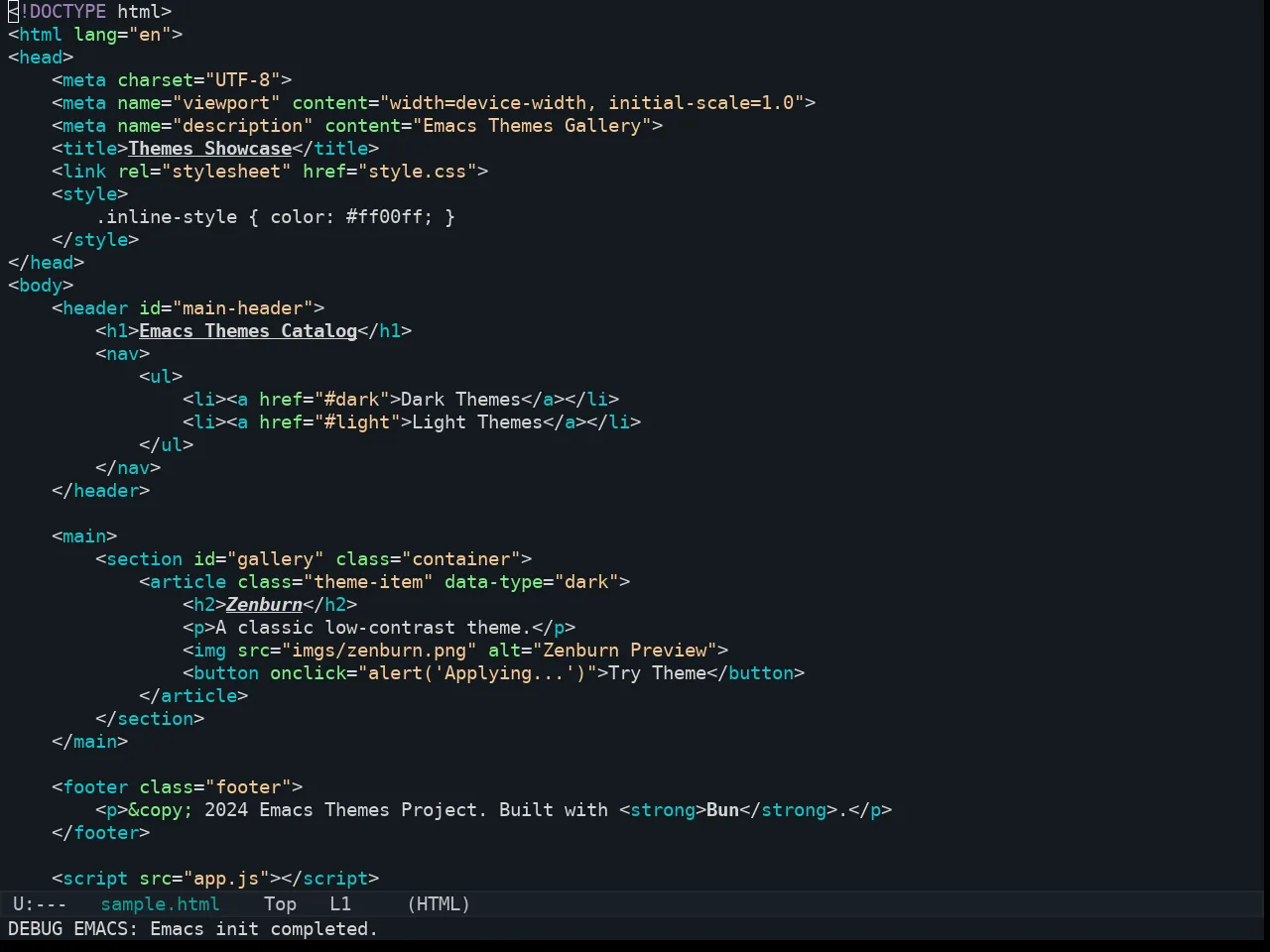The width and height of the screenshot is (1270, 952).
Task: Click the 'A classic low-contrast theme.' paragraph
Action: tap(373, 628)
